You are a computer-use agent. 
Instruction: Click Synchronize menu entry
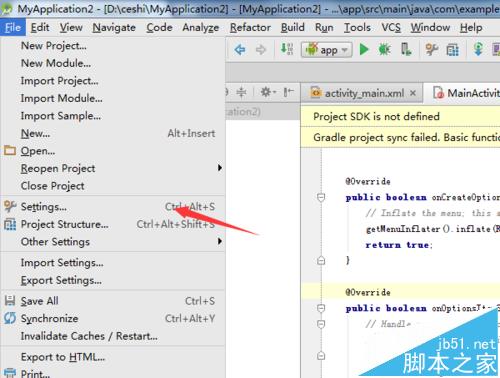pos(113,319)
